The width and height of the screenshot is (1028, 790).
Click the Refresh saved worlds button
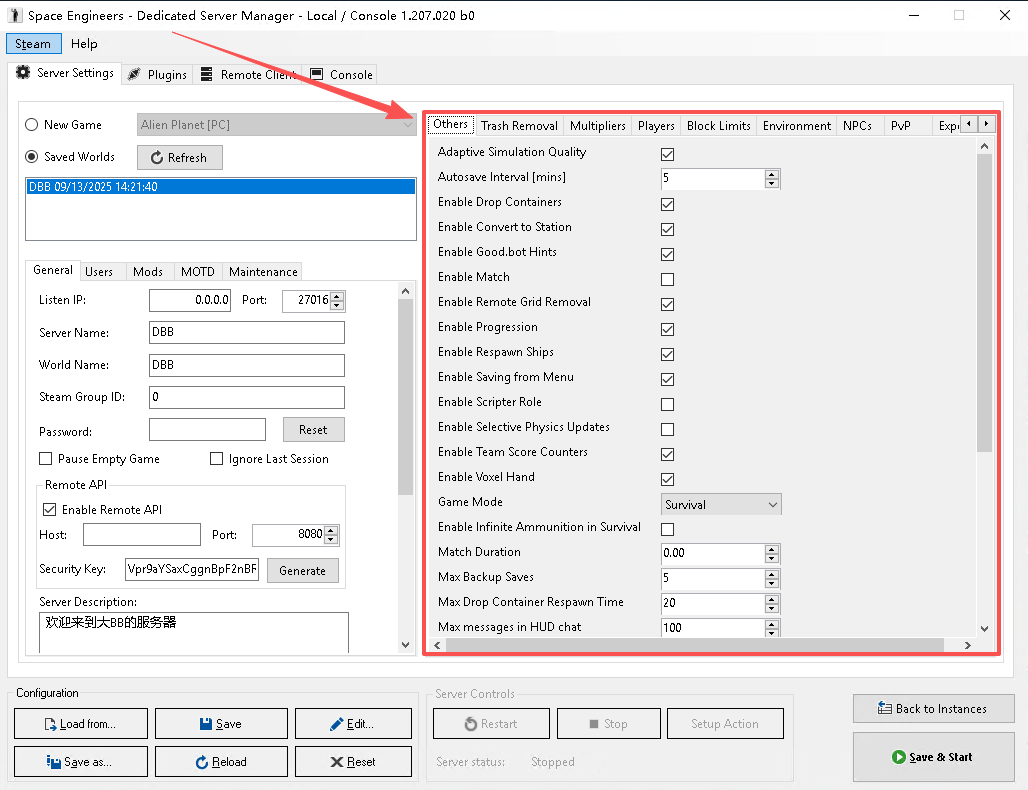click(179, 158)
